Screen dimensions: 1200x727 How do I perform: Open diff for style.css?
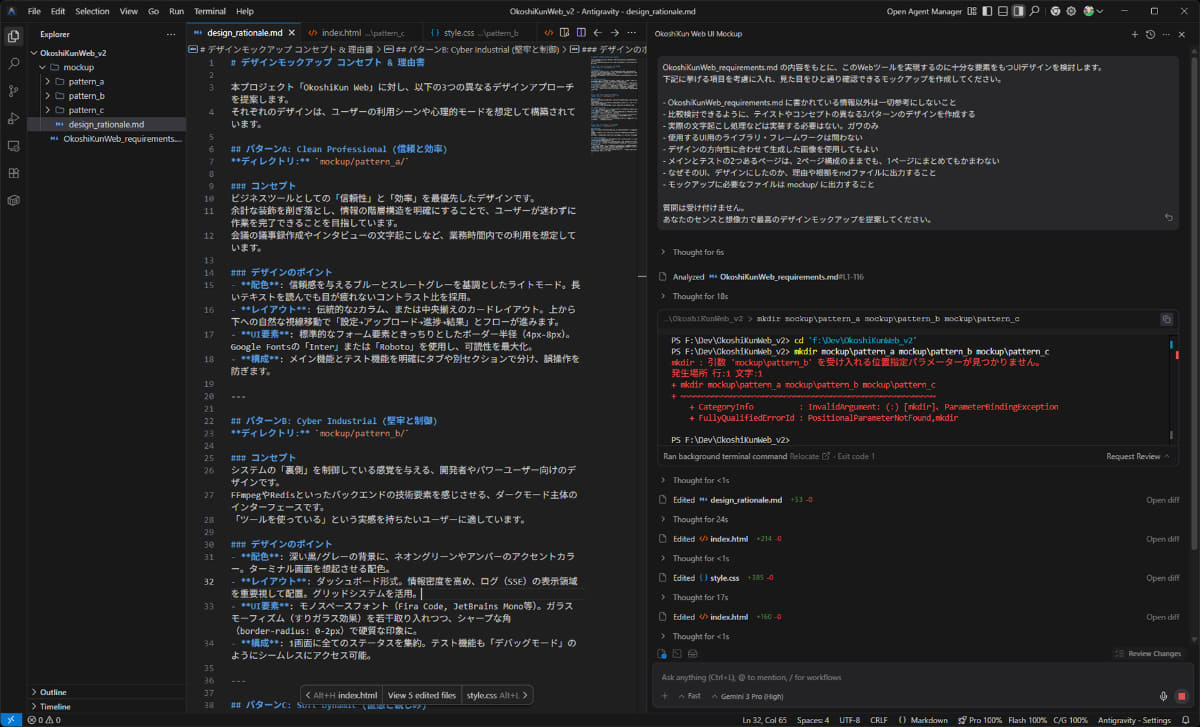pyautogui.click(x=1163, y=578)
